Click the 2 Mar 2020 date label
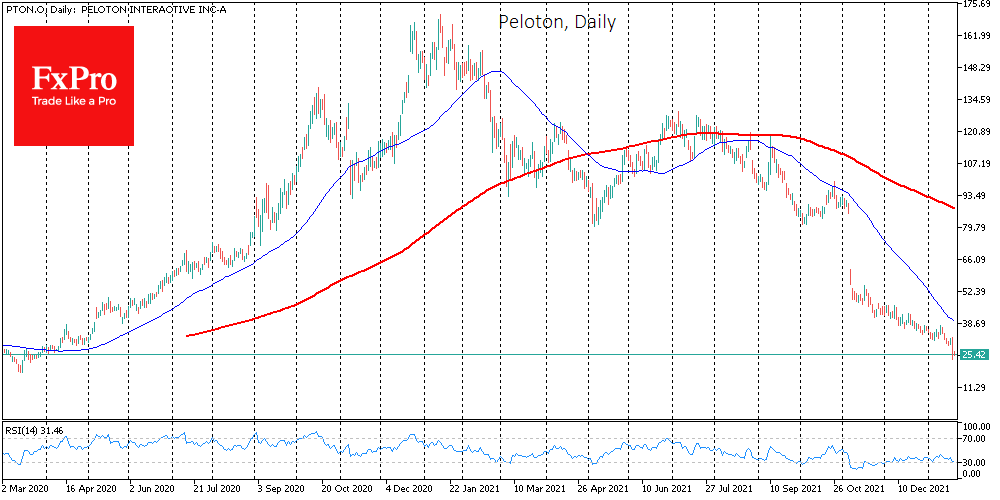 click(24, 491)
